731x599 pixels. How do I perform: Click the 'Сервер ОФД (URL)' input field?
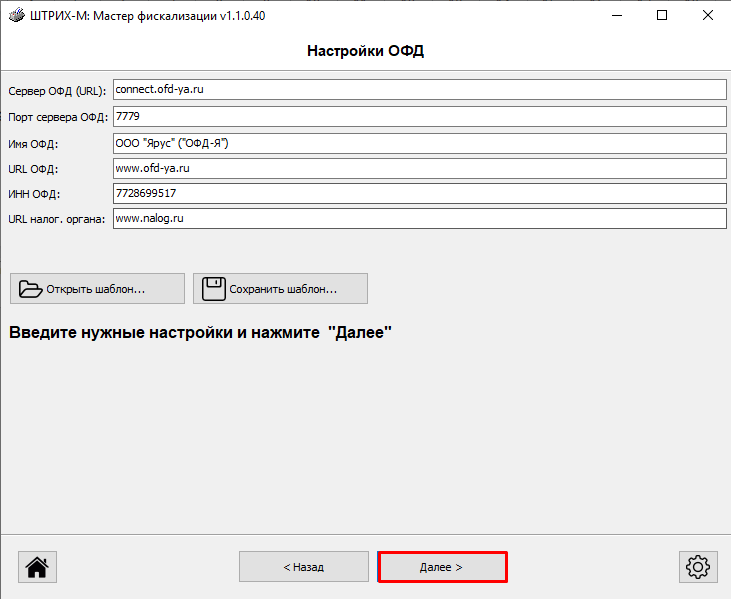click(419, 89)
